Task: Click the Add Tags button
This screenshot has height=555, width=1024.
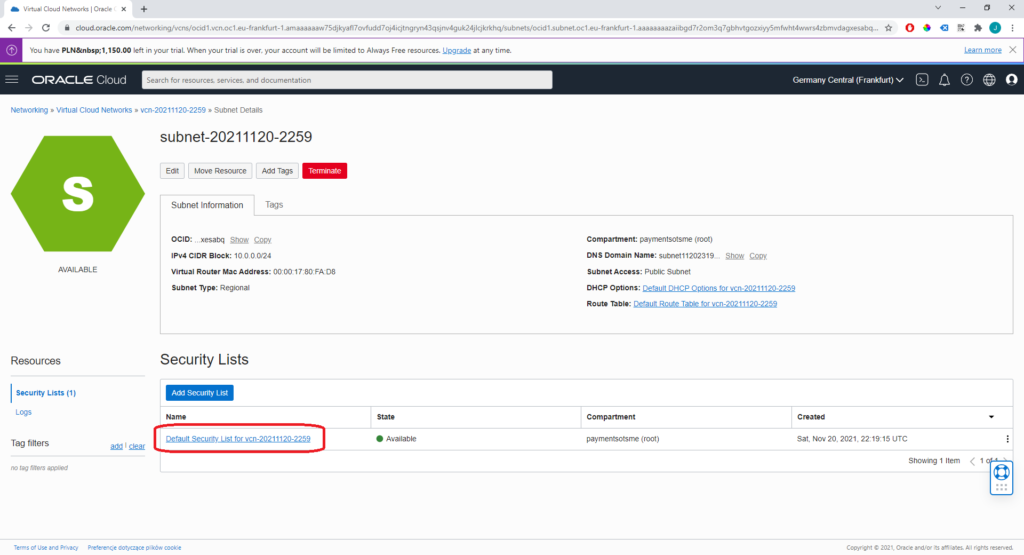Action: point(277,170)
